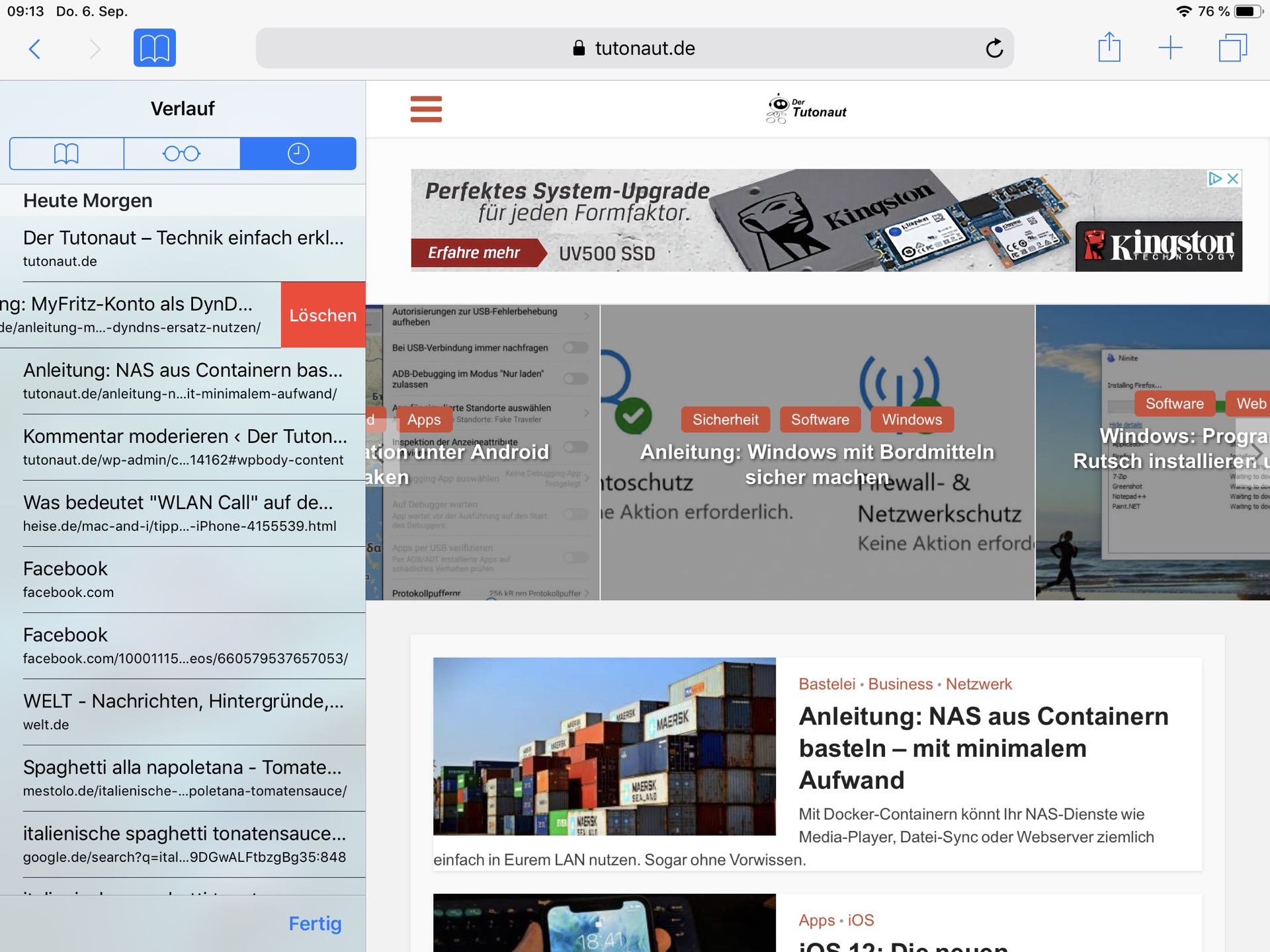Select the History clock tab
Viewport: 1270px width, 952px height.
[298, 153]
